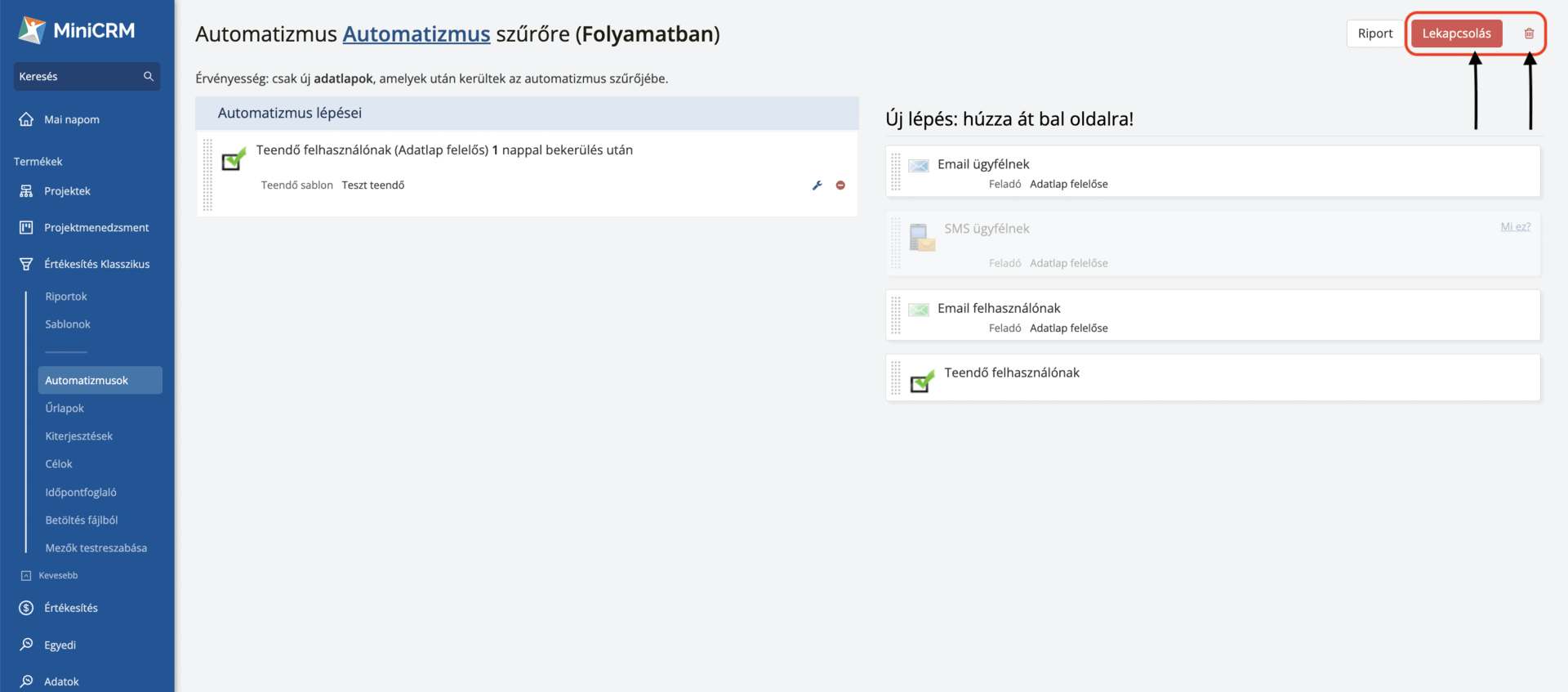This screenshot has width=1568, height=692.
Task: Click the Teendő felhasználónak checkmark icon
Action: (922, 381)
